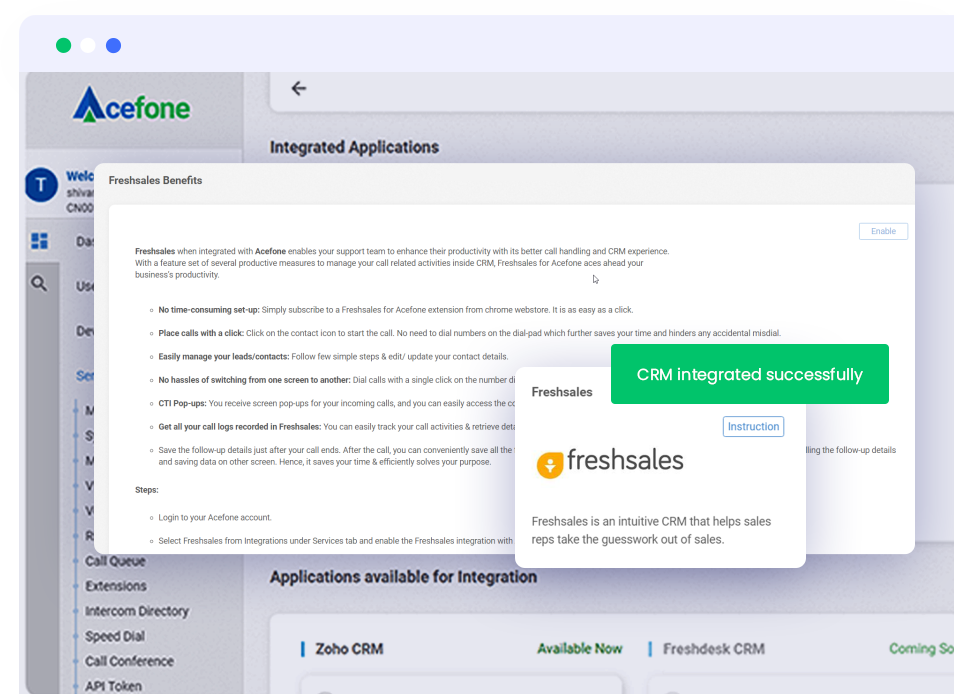
Task: Click the Available Now status label
Action: tap(579, 649)
